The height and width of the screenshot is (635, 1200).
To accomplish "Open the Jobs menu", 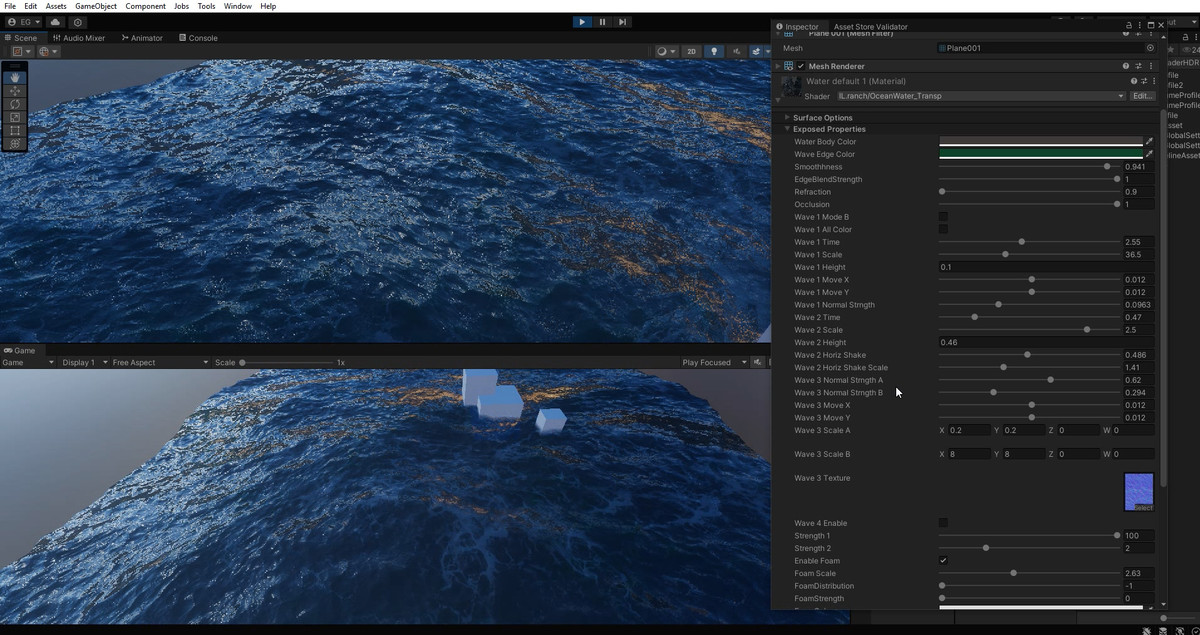I will [181, 6].
